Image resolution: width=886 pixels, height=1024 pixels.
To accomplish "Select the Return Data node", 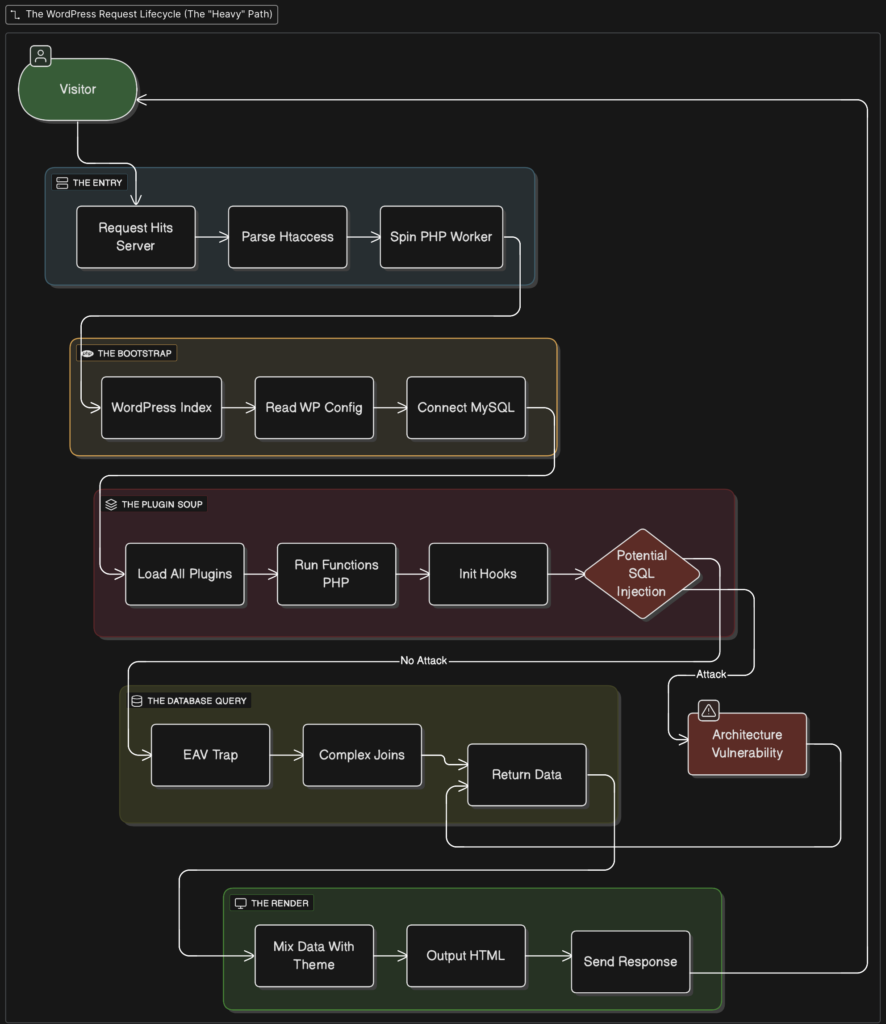I will point(527,775).
